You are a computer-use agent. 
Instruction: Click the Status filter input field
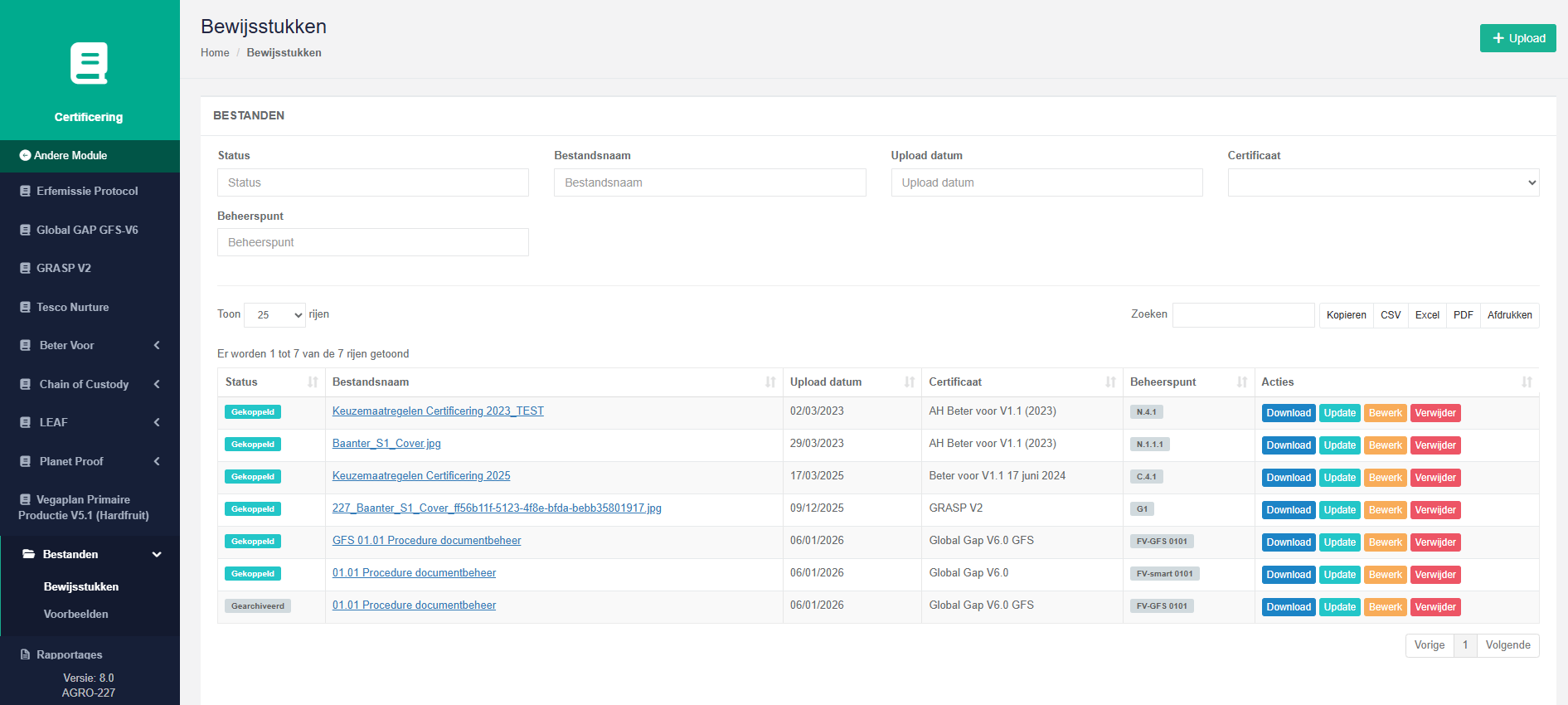373,182
